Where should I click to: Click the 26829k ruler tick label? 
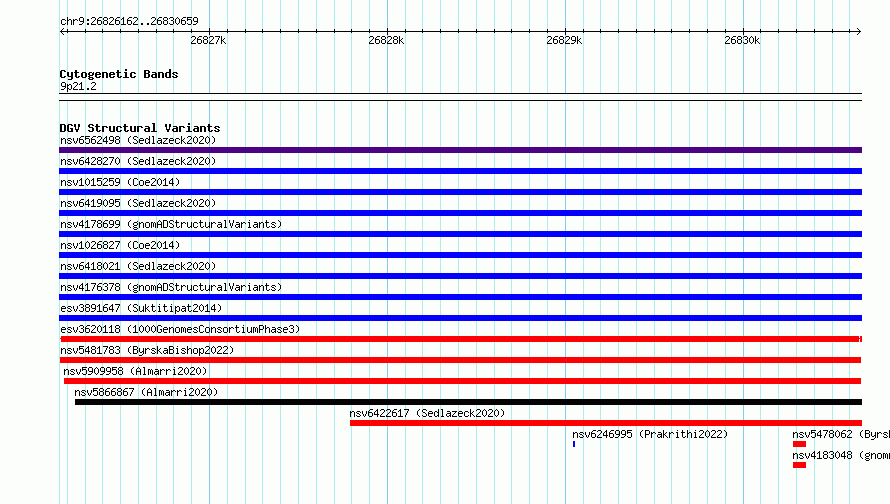click(x=564, y=40)
